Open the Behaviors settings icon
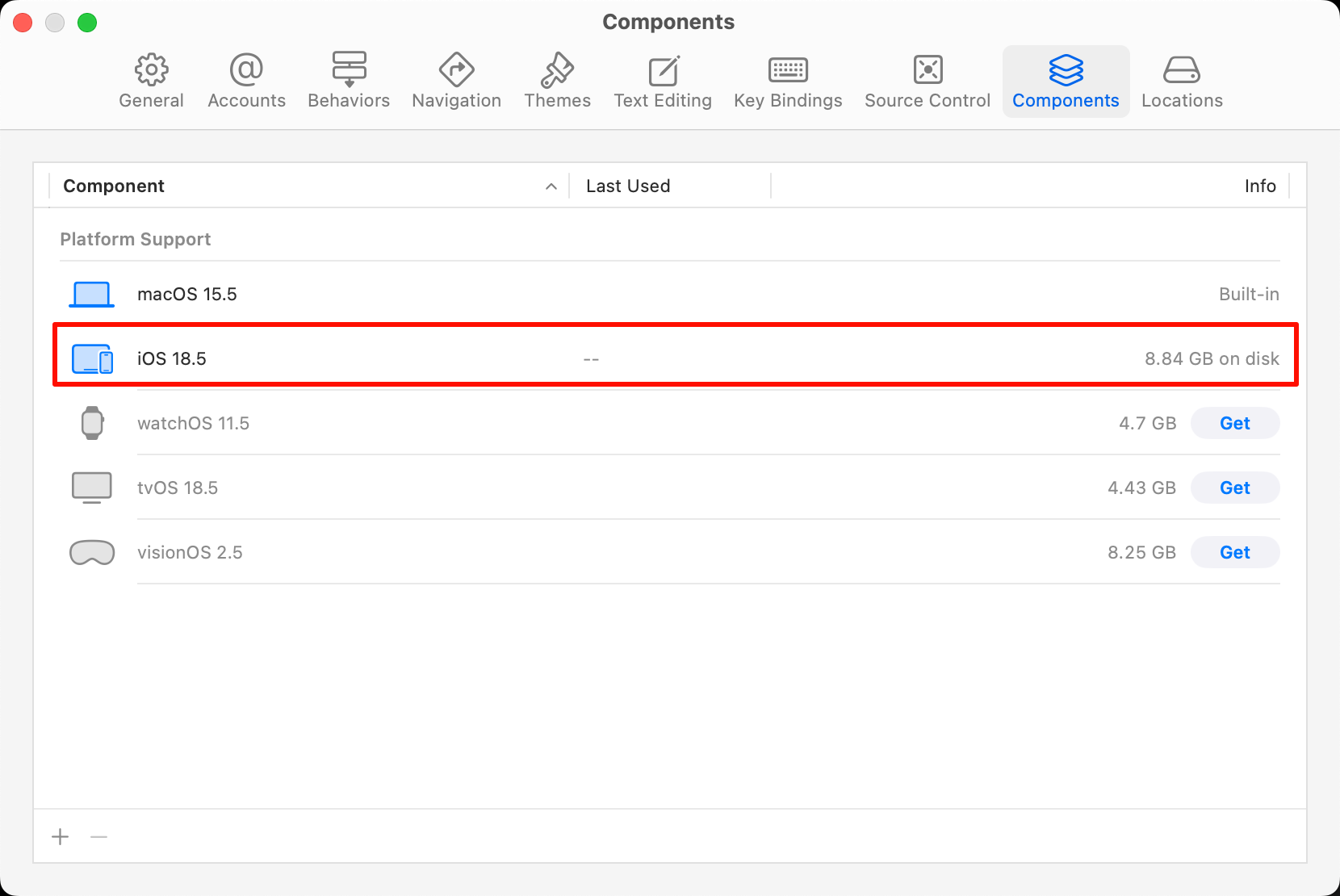 (x=349, y=70)
